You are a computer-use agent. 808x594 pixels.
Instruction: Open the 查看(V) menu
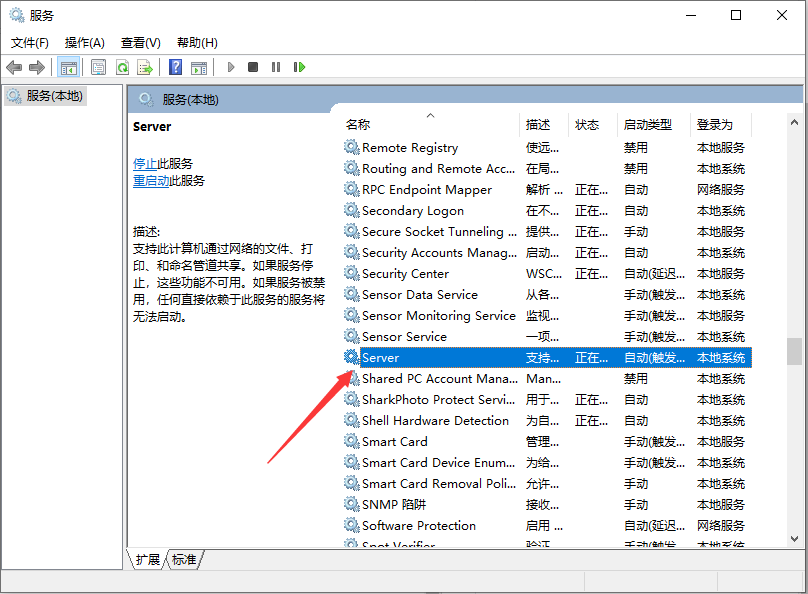click(x=140, y=42)
